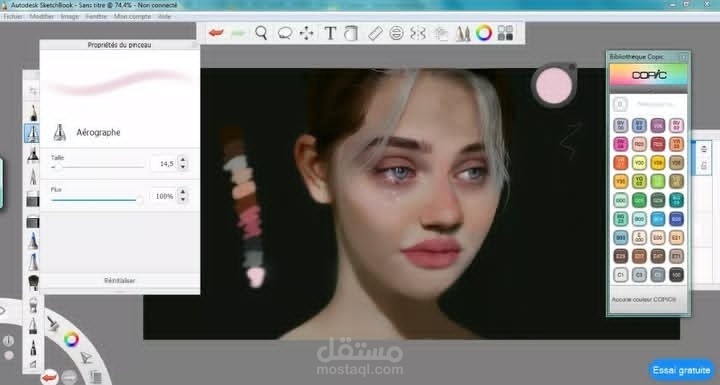Pick the R02 Copic swatch
The width and height of the screenshot is (720, 385).
[639, 144]
